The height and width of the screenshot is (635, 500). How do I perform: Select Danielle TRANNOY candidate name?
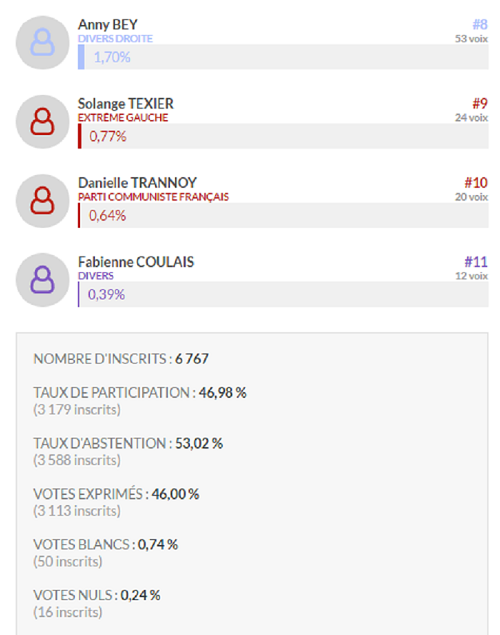click(137, 183)
